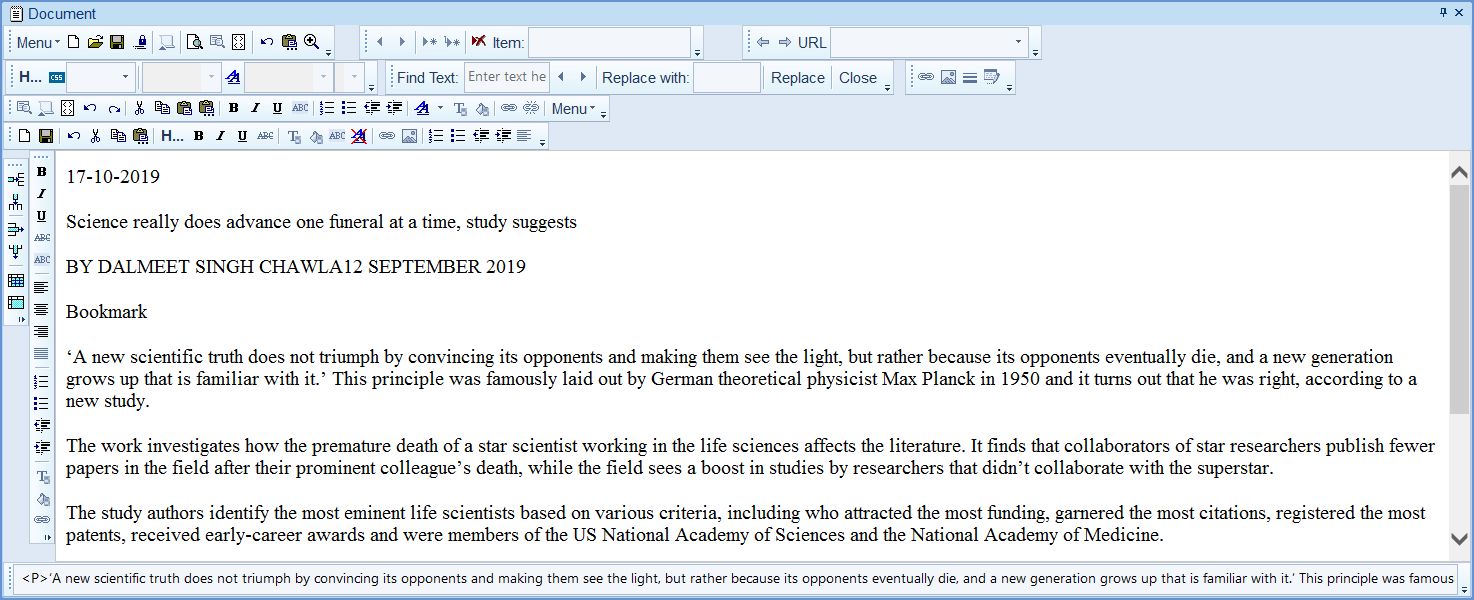This screenshot has height=600, width=1474.
Task: Click the Replace with input field
Action: pos(727,77)
